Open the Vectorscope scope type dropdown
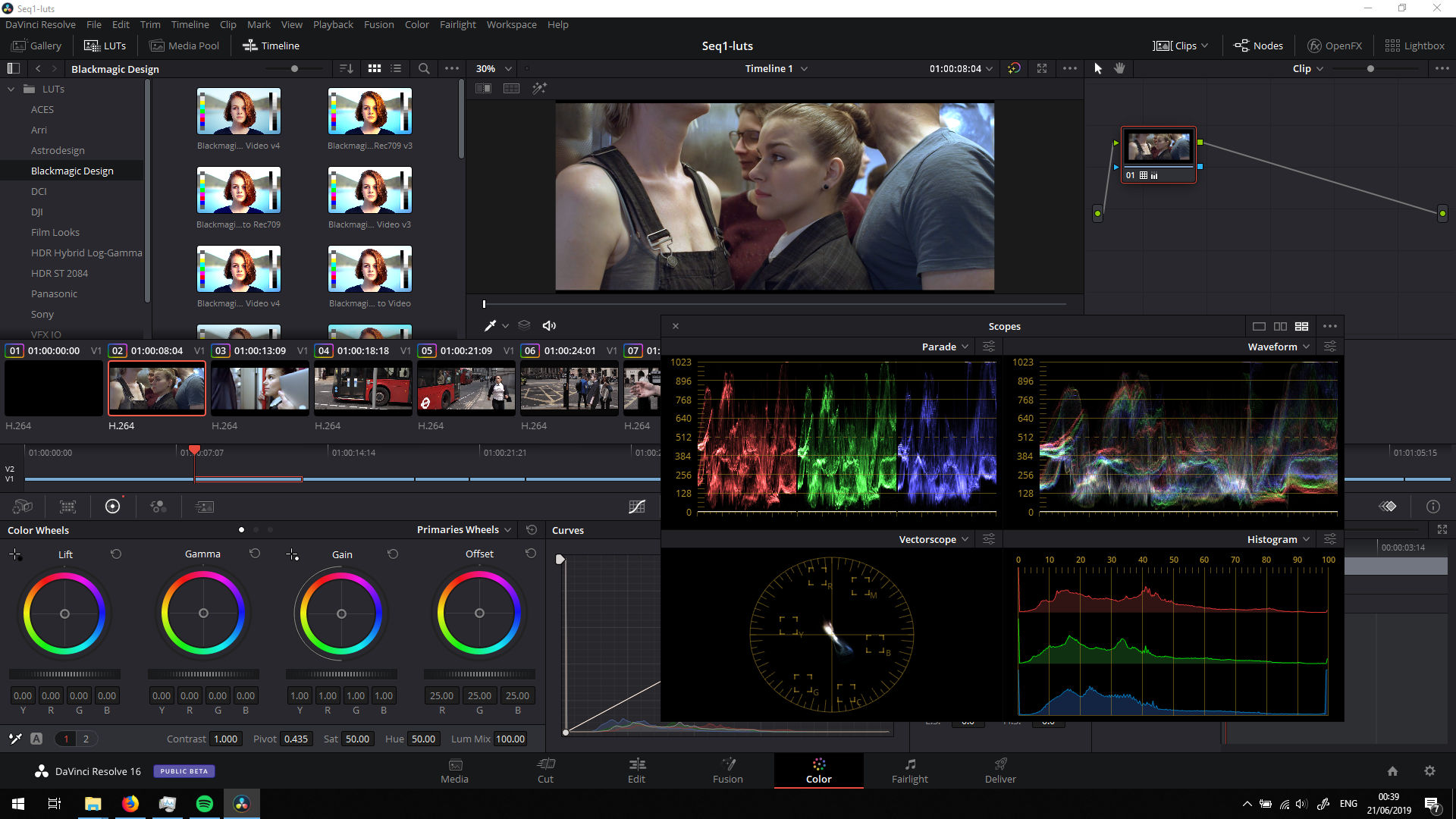This screenshot has width=1456, height=819. pos(934,539)
